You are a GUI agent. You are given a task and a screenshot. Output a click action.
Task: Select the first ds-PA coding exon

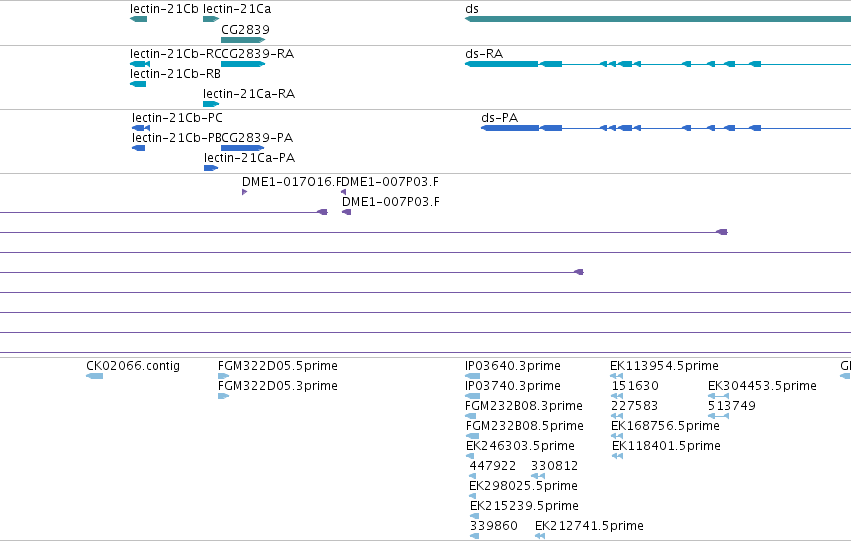pyautogui.click(x=510, y=128)
